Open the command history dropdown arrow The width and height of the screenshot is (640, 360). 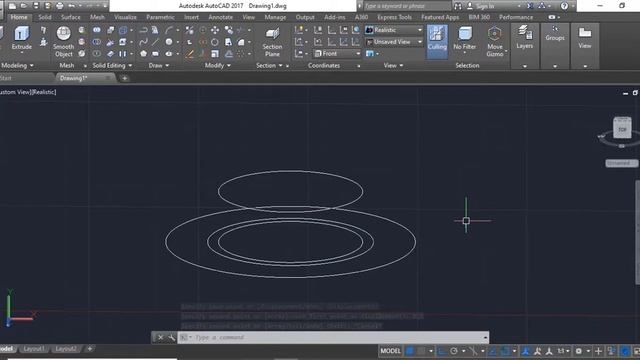pos(485,338)
